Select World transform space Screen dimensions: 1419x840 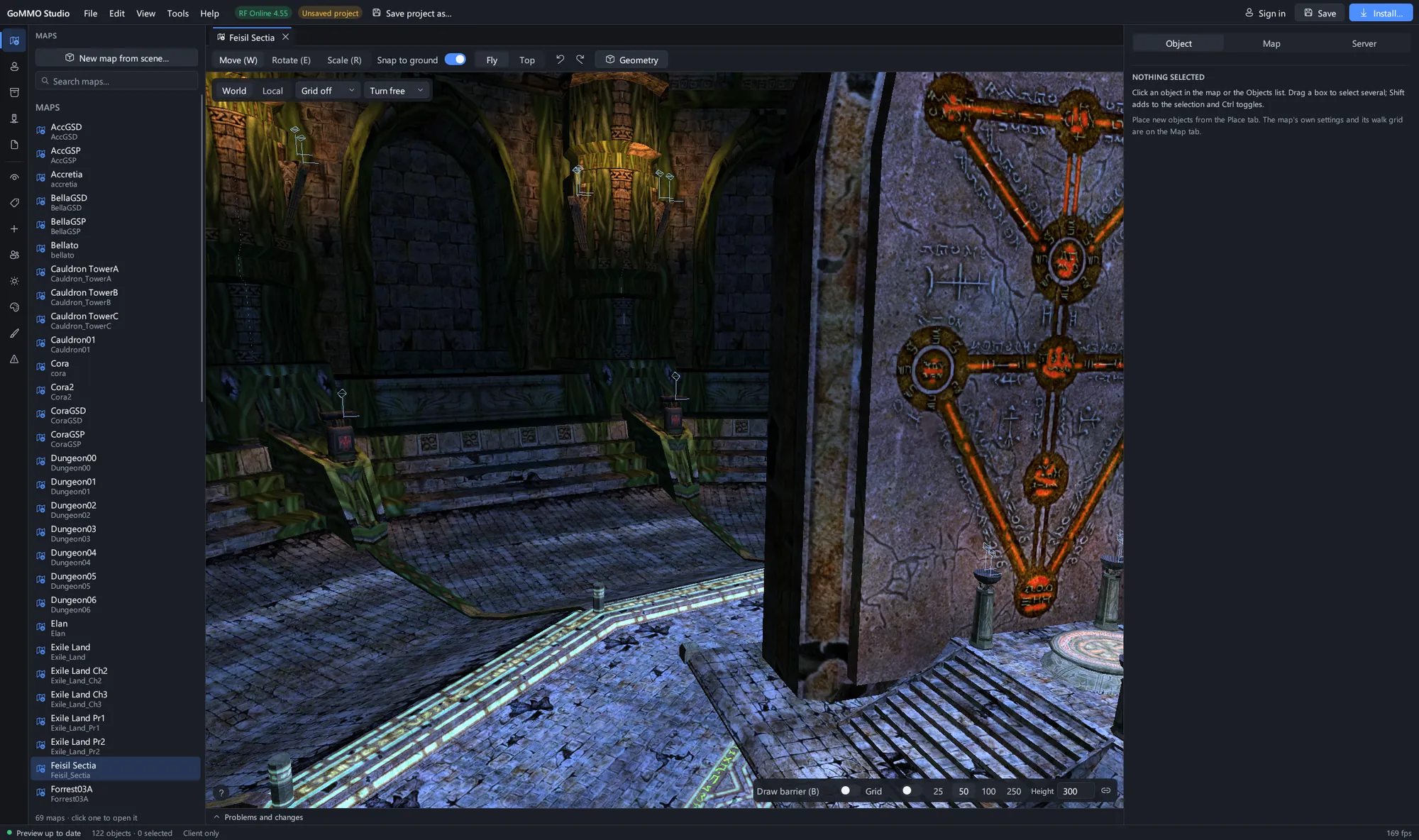[234, 91]
